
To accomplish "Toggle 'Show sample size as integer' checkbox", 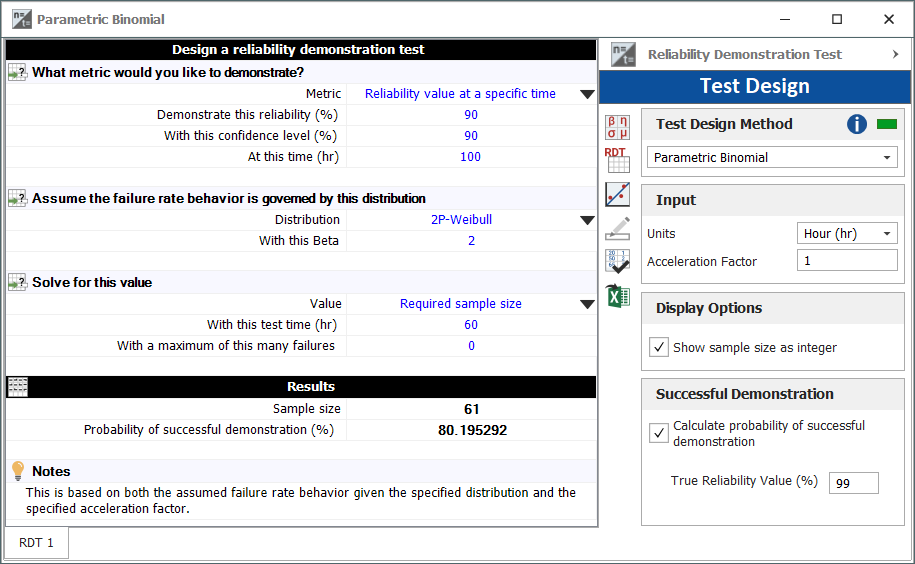I will click(659, 347).
